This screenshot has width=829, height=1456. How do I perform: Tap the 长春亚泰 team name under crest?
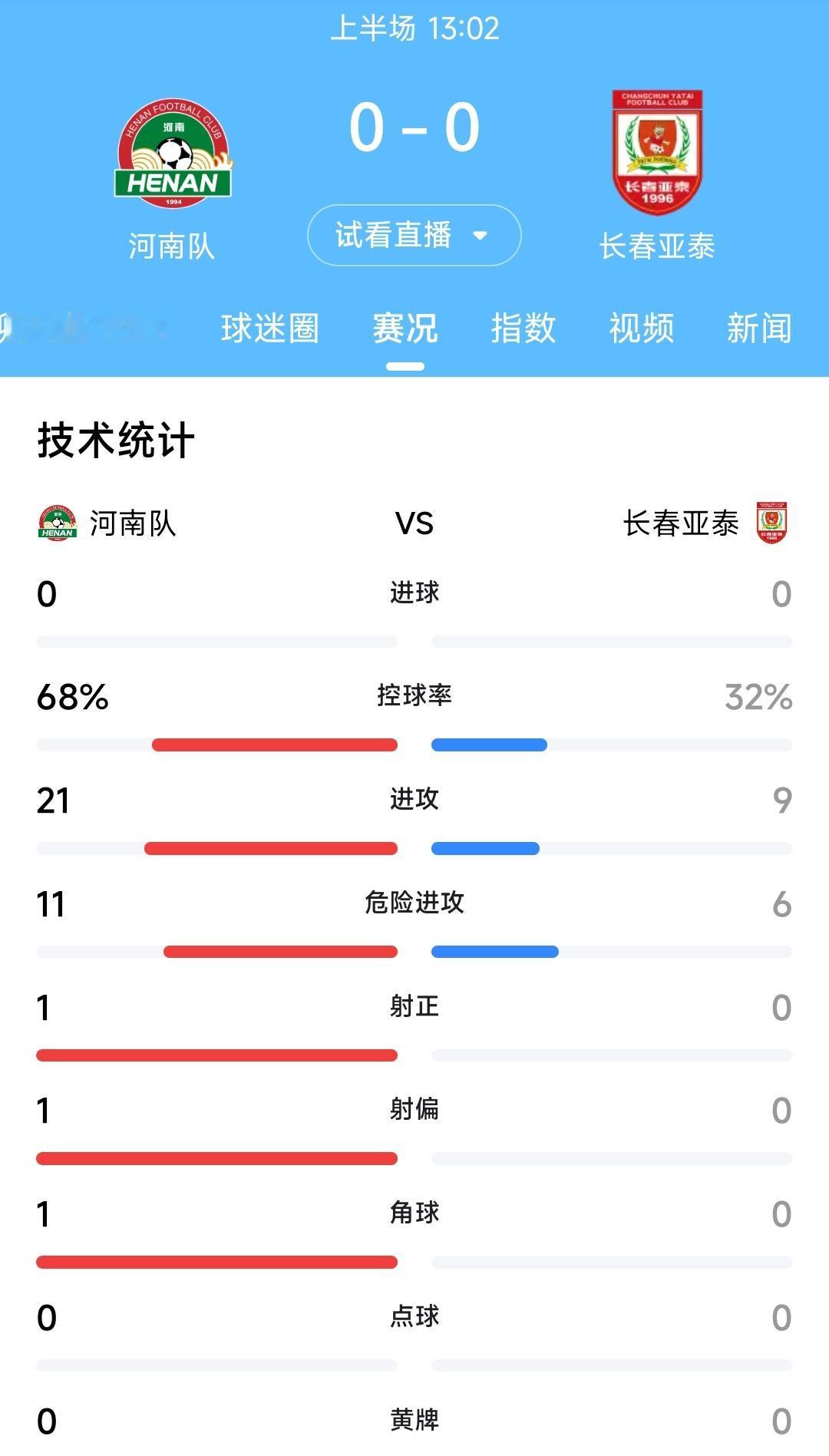click(x=657, y=246)
